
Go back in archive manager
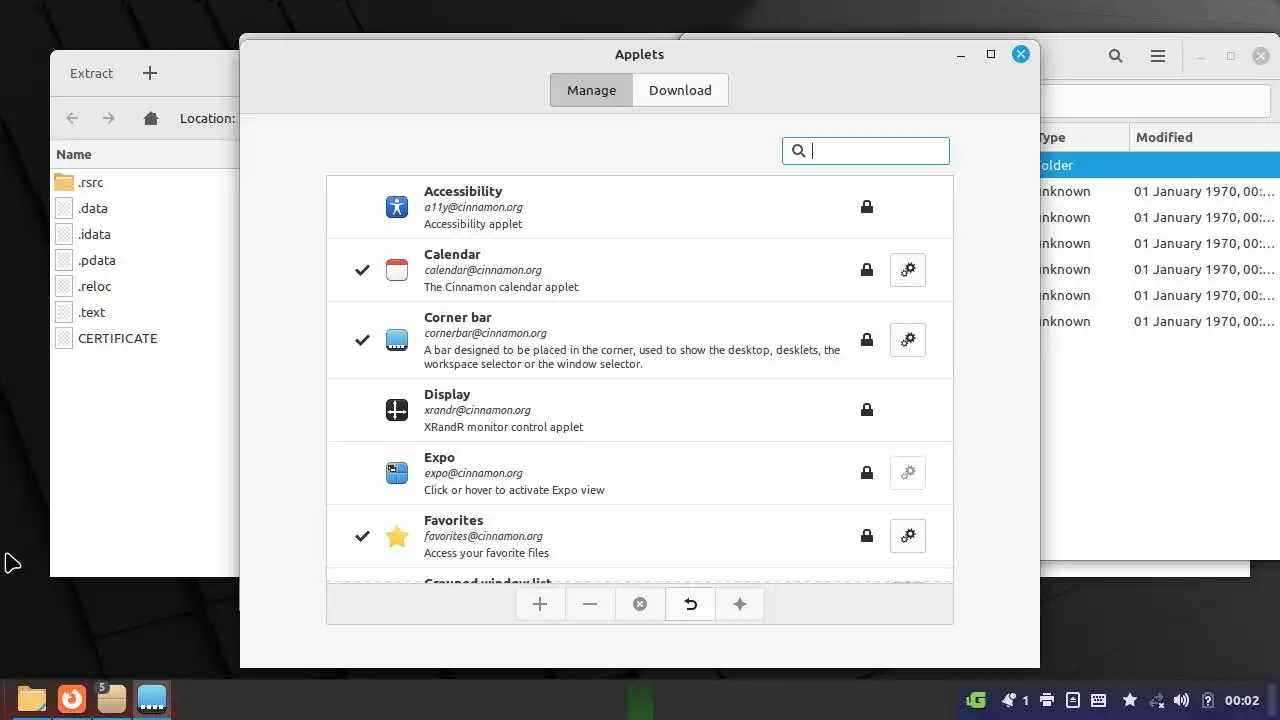pyautogui.click(x=72, y=118)
